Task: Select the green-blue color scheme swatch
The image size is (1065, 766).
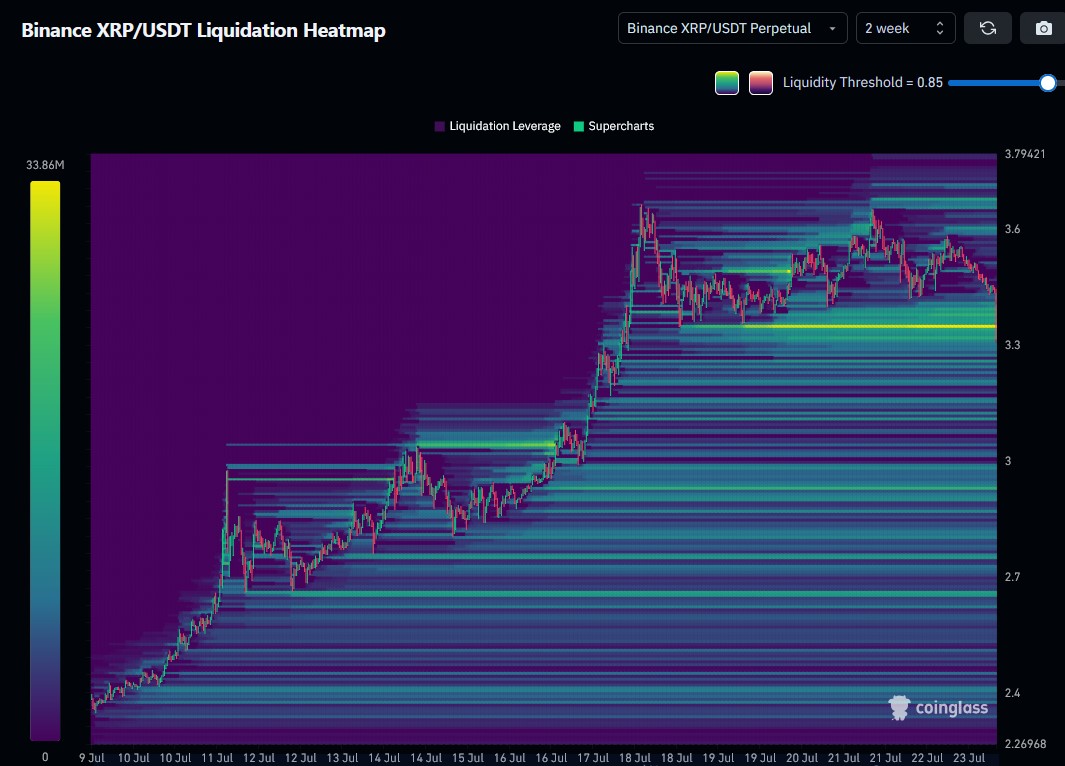Action: point(727,83)
